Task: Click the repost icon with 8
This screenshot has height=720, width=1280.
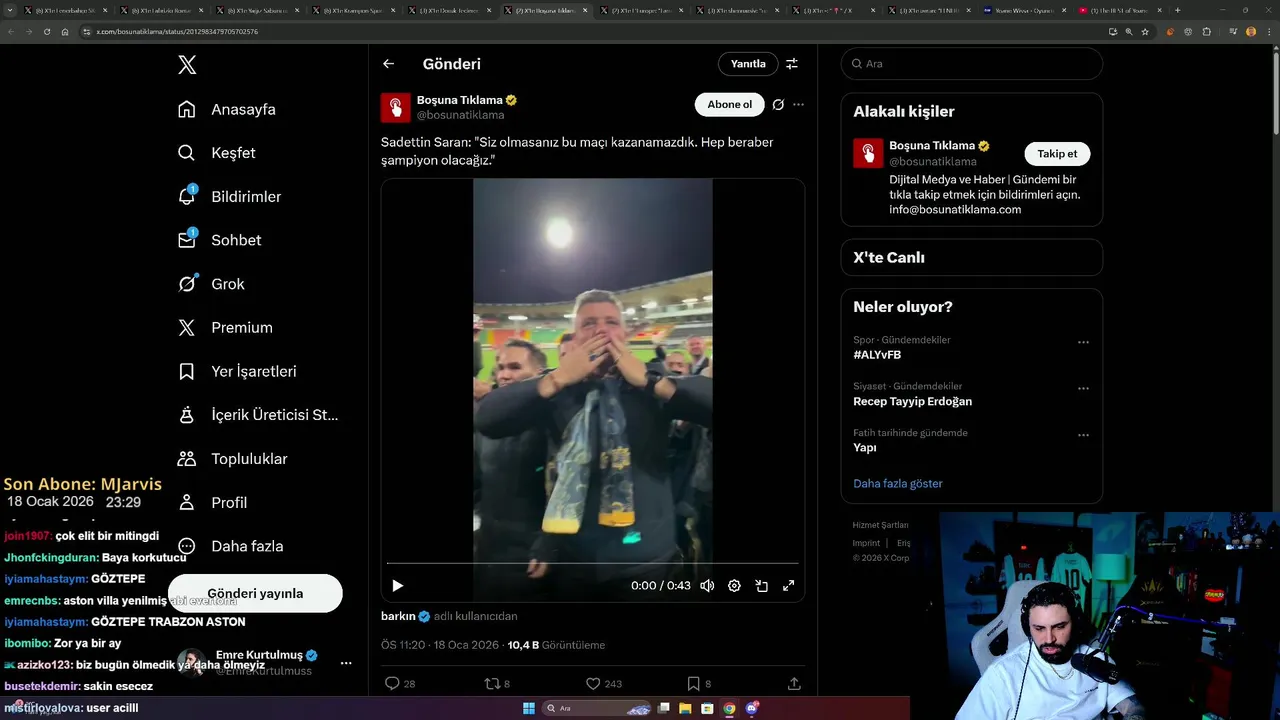Action: [492, 684]
